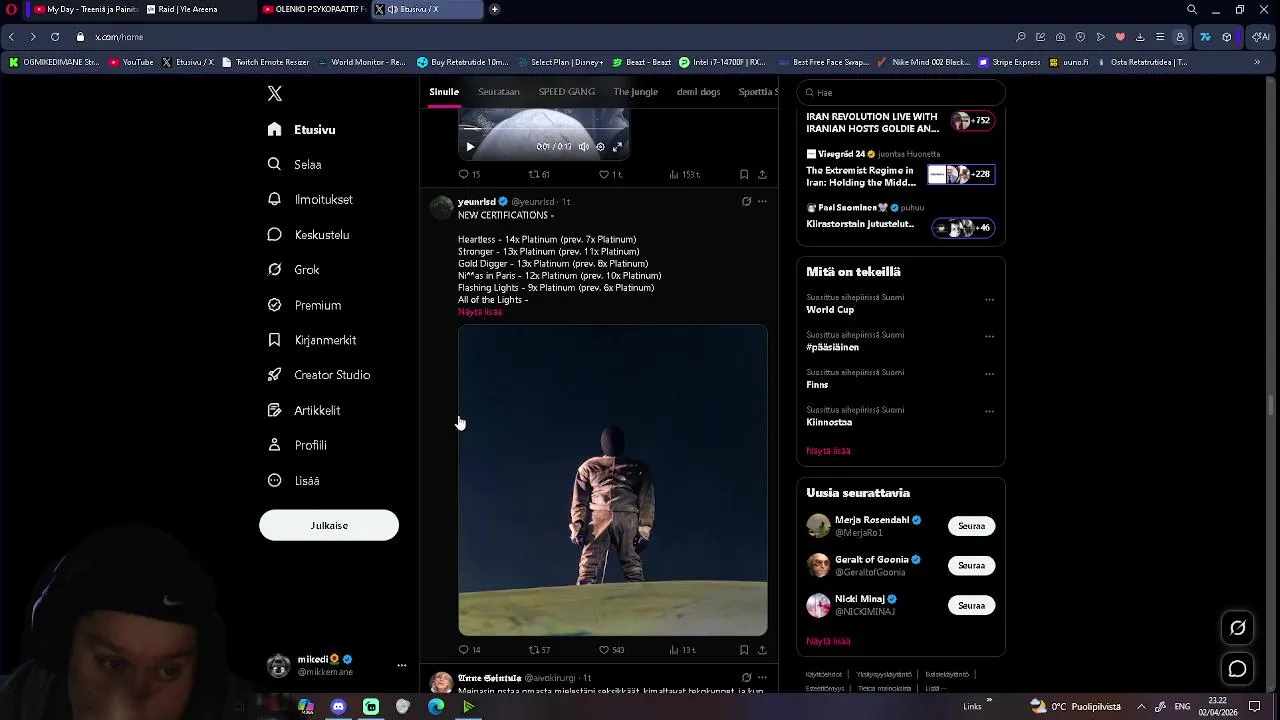Open options for Urme Seintule post
The width and height of the screenshot is (1280, 720).
tap(762, 677)
